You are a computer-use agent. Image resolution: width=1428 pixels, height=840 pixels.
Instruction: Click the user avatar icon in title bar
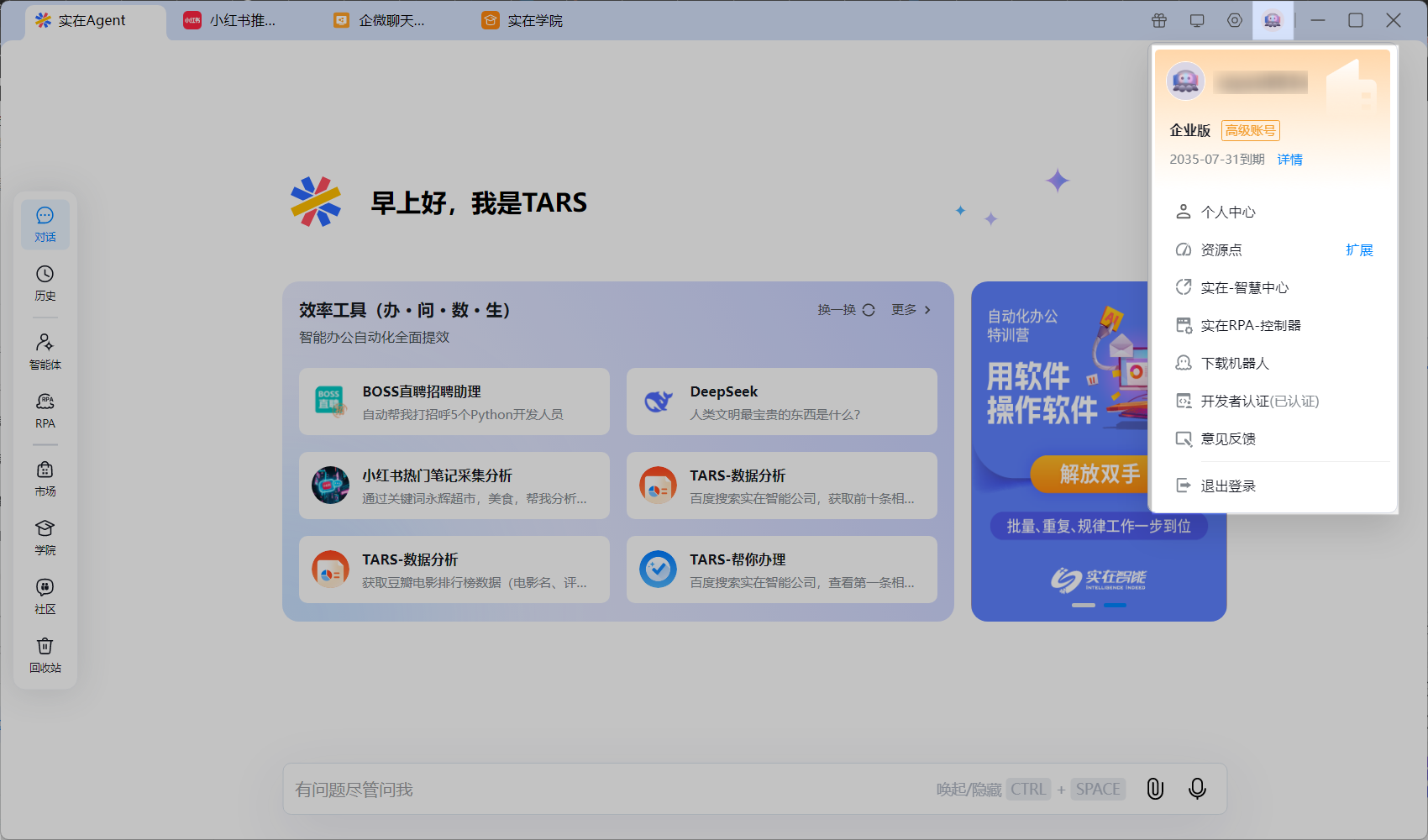pyautogui.click(x=1273, y=20)
